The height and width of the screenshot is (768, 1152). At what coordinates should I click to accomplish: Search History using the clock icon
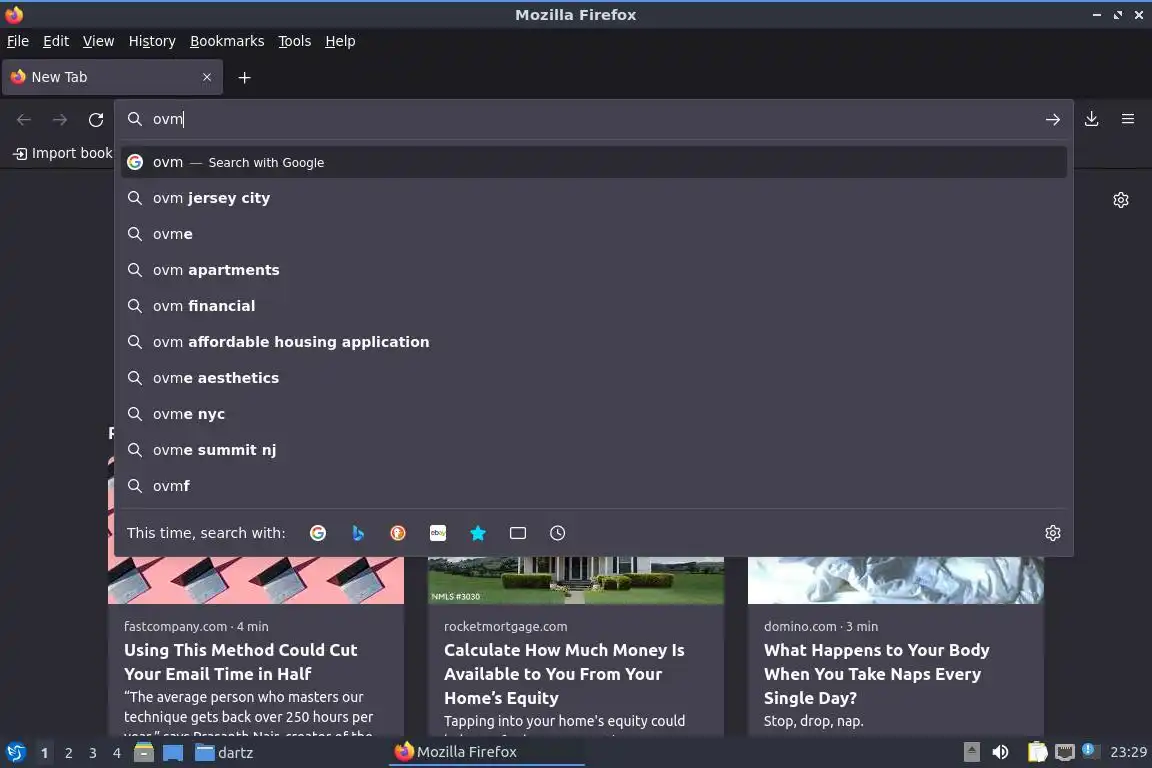tap(558, 533)
